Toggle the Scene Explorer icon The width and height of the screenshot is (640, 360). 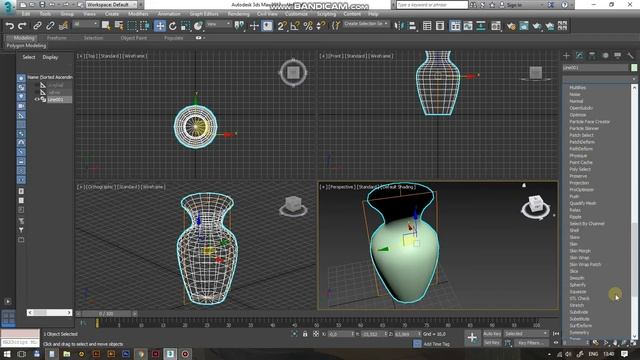pyautogui.click(x=427, y=26)
